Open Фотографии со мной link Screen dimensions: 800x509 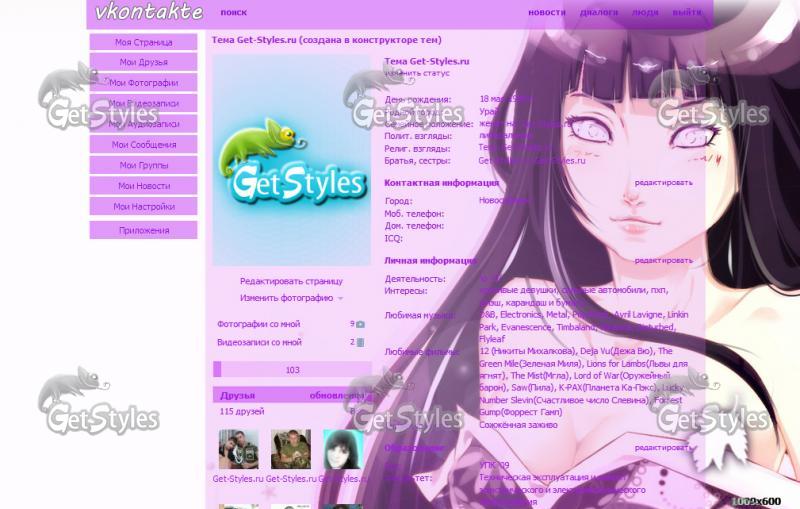click(x=259, y=324)
